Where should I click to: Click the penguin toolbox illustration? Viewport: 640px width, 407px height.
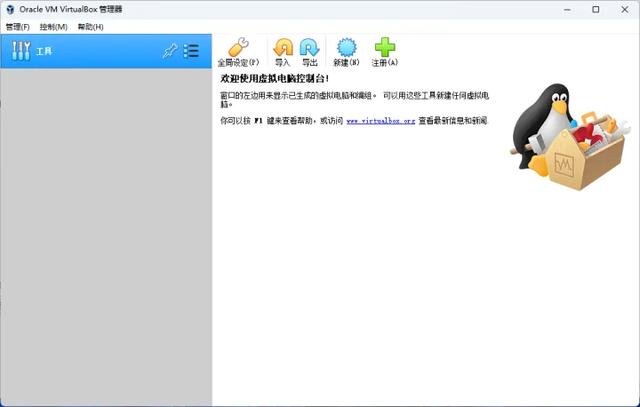(x=570, y=137)
